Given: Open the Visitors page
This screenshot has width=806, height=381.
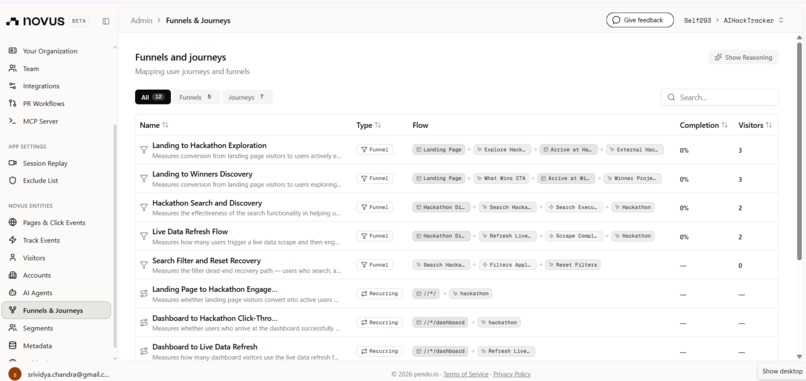Looking at the screenshot, I should tap(34, 258).
